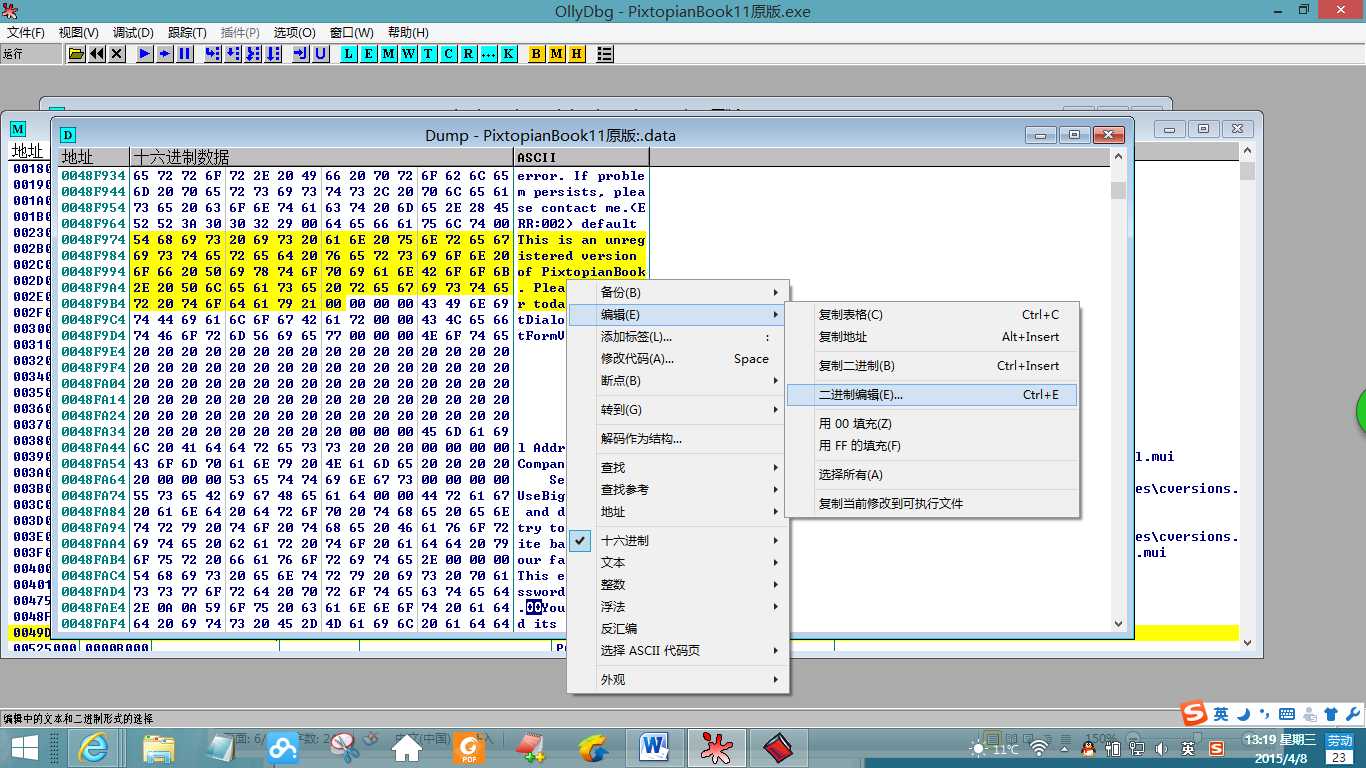This screenshot has height=768, width=1366.
Task: Open the 窗口(W) menu
Action: [354, 32]
